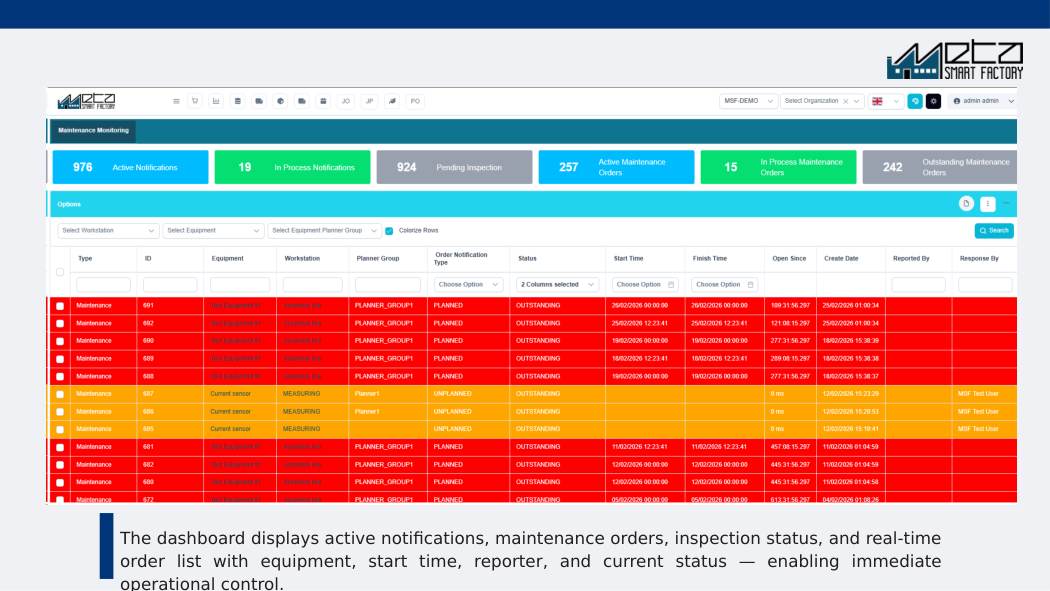The image size is (1050, 591).
Task: Expand the Select Organization dropdown
Action: tap(856, 101)
